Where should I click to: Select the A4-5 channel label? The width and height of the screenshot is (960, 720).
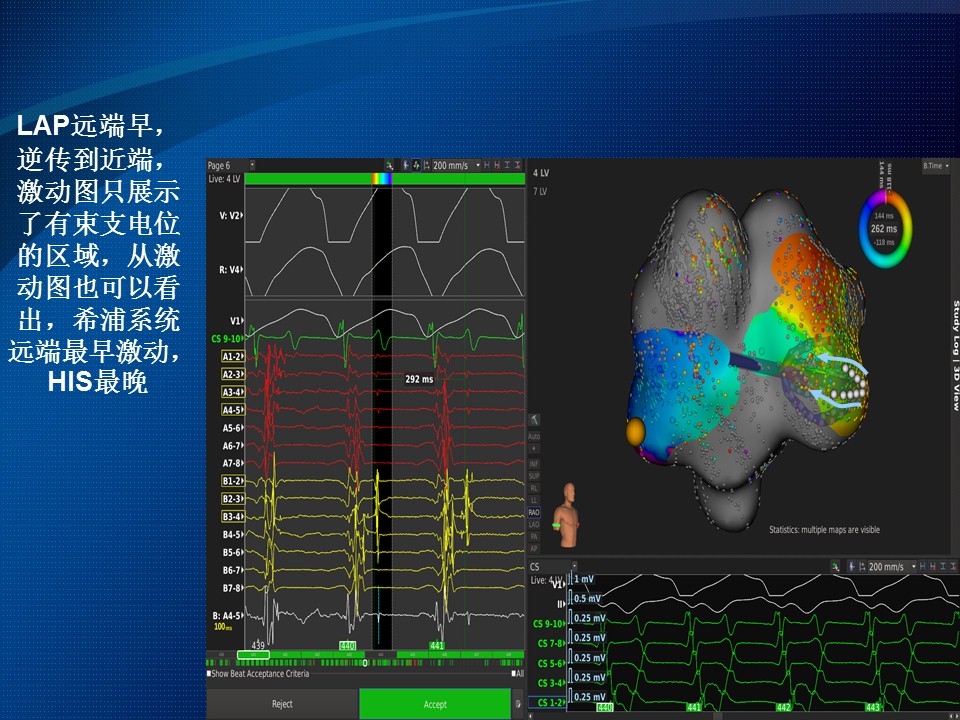tap(233, 410)
